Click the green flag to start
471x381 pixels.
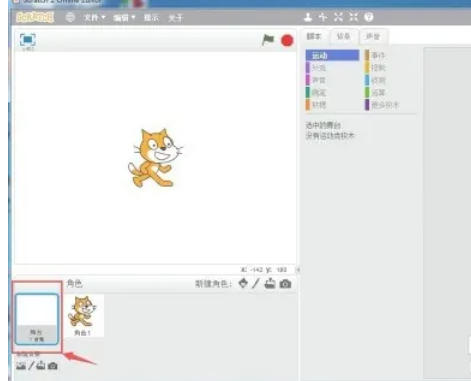[x=268, y=40]
